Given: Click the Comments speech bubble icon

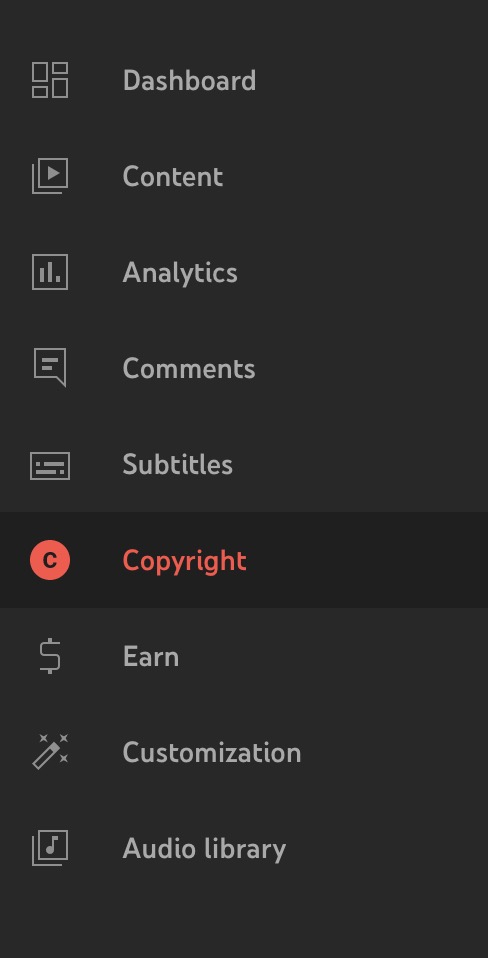Looking at the screenshot, I should pyautogui.click(x=50, y=368).
